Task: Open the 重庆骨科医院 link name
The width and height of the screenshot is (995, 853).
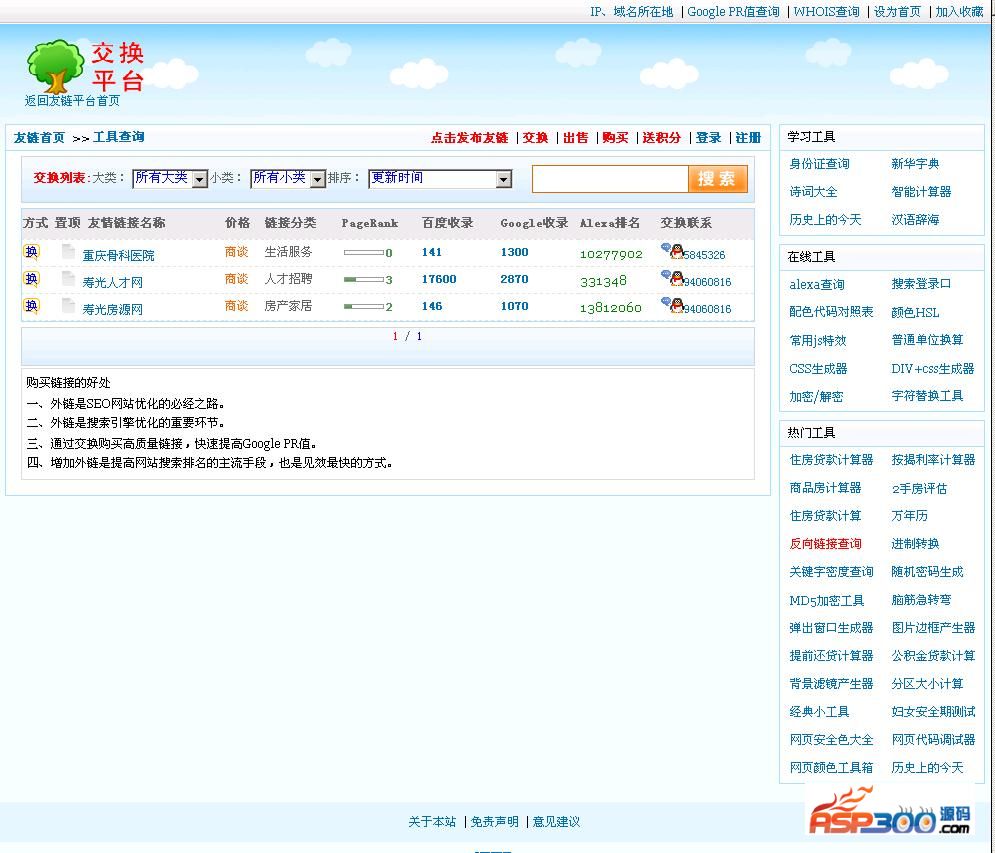Action: (x=118, y=256)
